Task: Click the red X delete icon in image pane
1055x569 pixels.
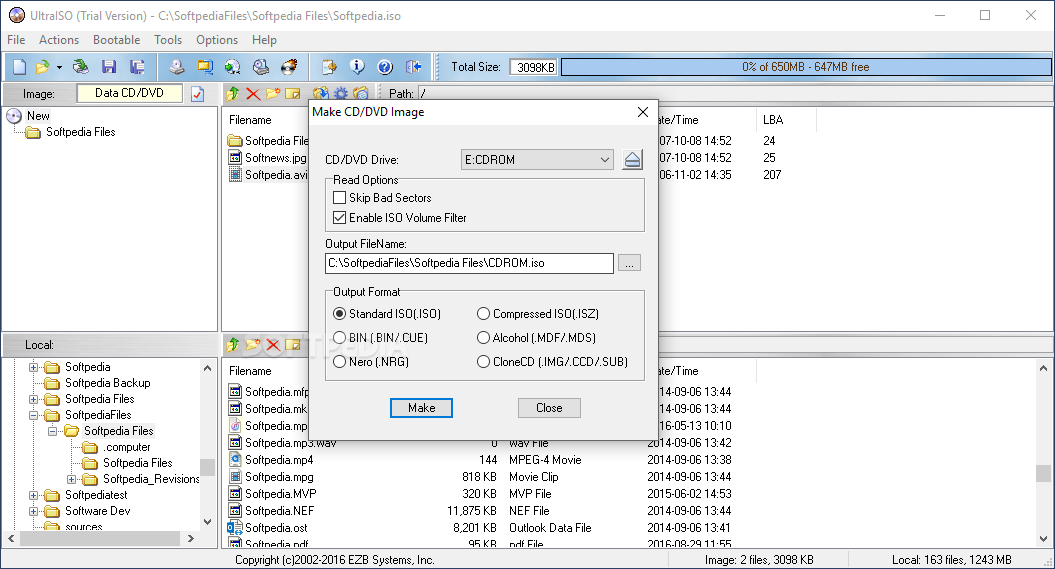Action: click(253, 93)
